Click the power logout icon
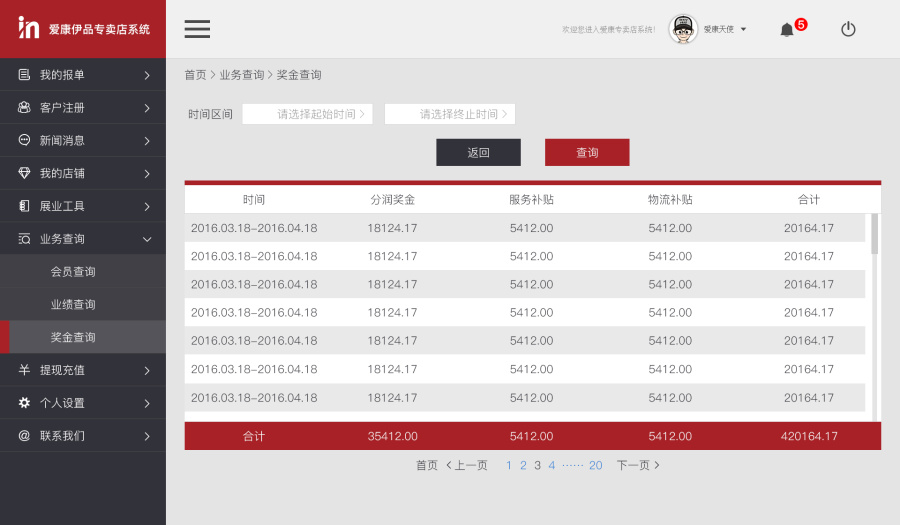This screenshot has height=525, width=900. [848, 29]
